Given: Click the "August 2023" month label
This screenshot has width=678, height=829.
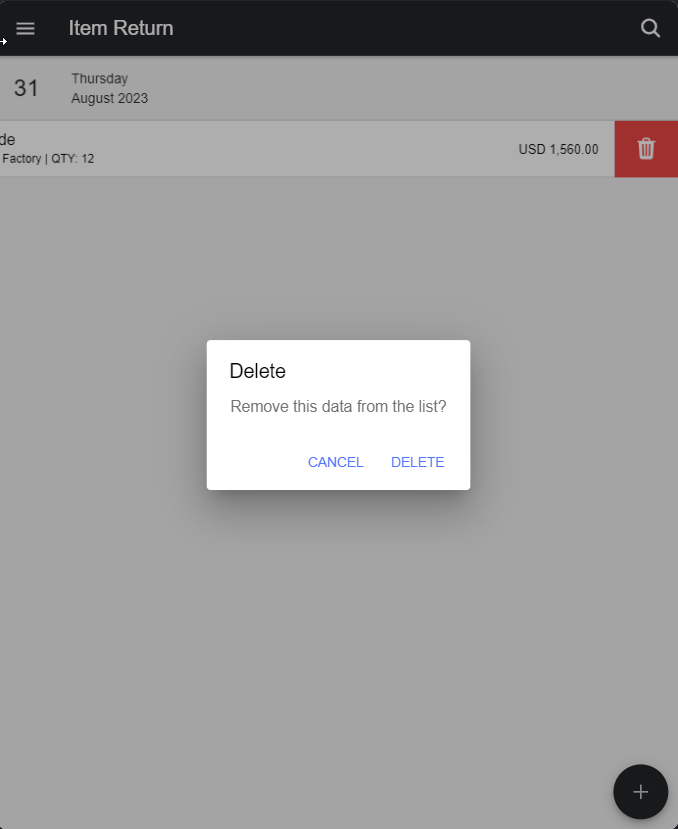Looking at the screenshot, I should pos(109,98).
